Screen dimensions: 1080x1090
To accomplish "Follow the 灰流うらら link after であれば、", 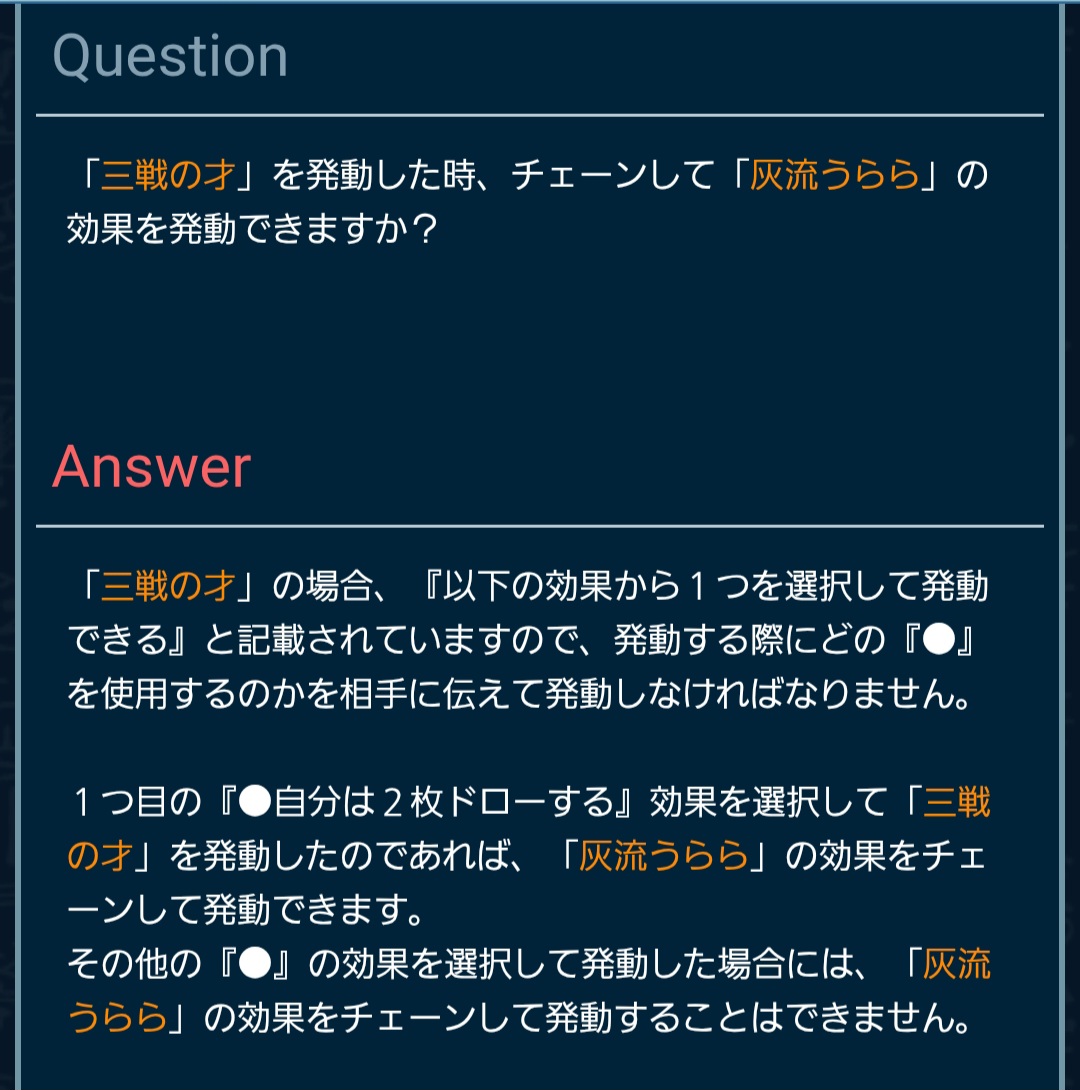I will 663,856.
